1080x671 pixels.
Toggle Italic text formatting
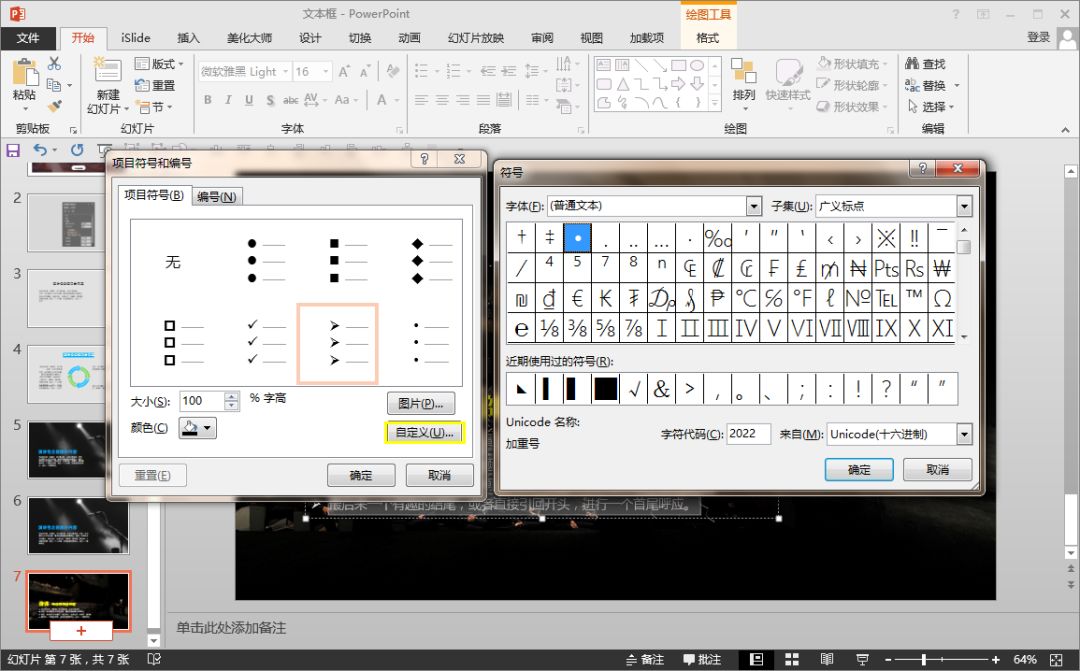pos(228,100)
